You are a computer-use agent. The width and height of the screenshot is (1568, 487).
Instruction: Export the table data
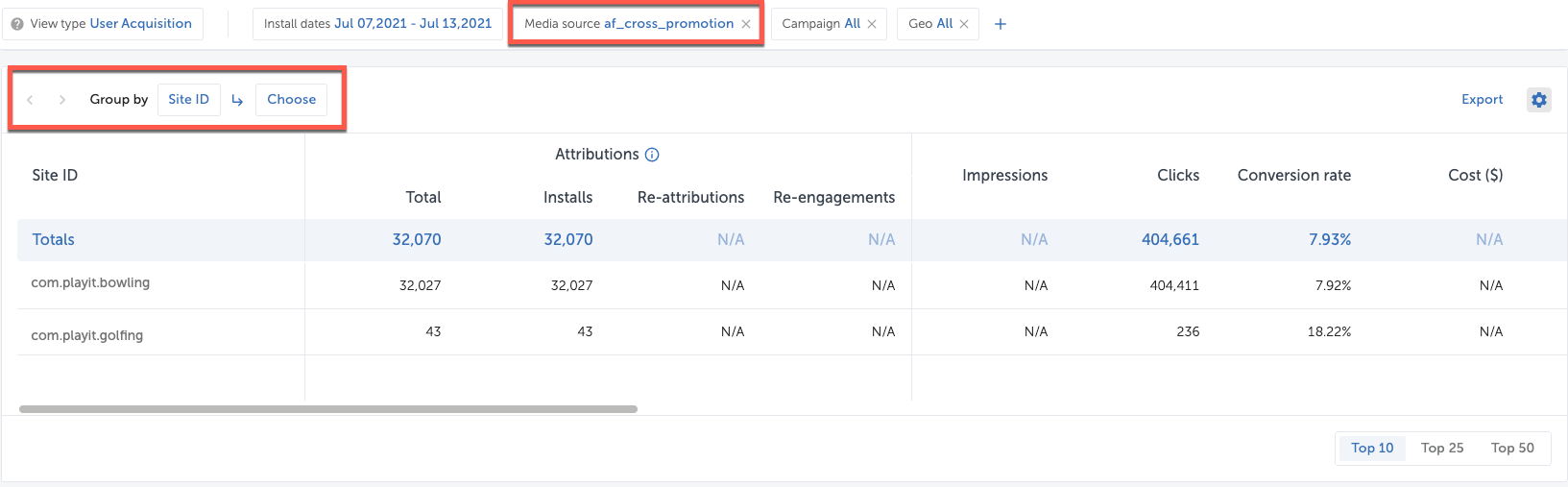click(1482, 100)
